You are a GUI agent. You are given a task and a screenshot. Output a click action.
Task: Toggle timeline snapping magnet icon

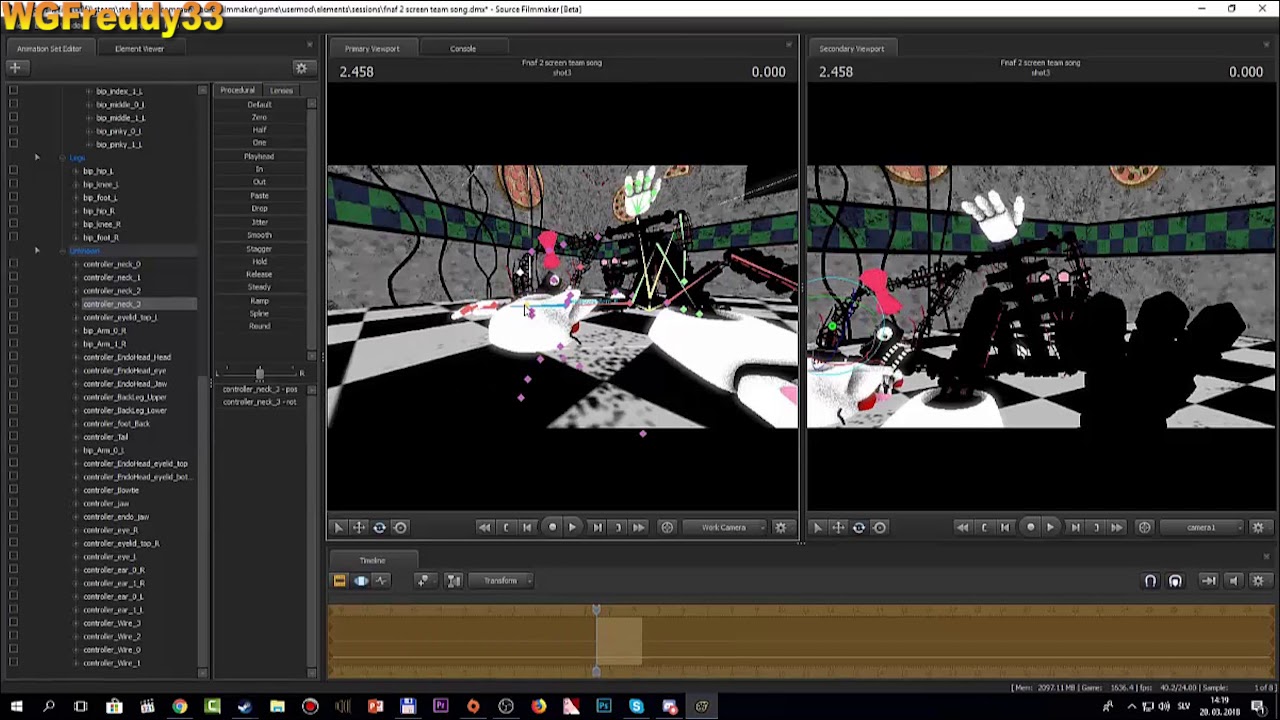click(1151, 581)
